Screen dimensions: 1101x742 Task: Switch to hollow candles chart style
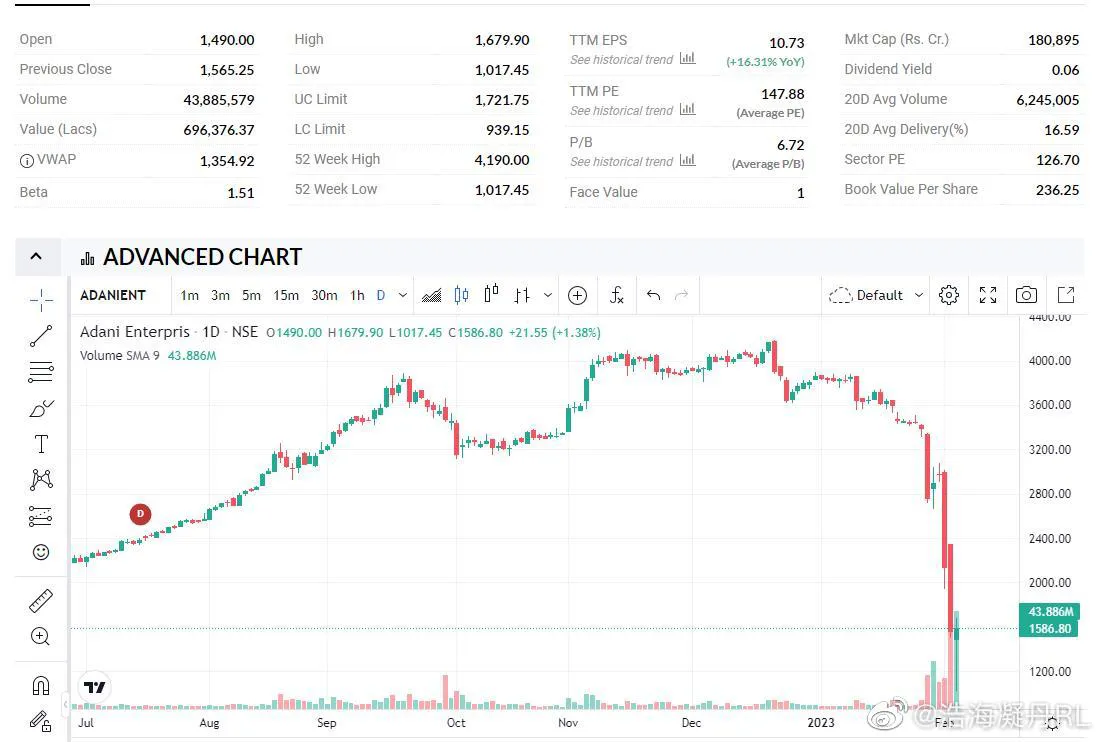tap(492, 294)
